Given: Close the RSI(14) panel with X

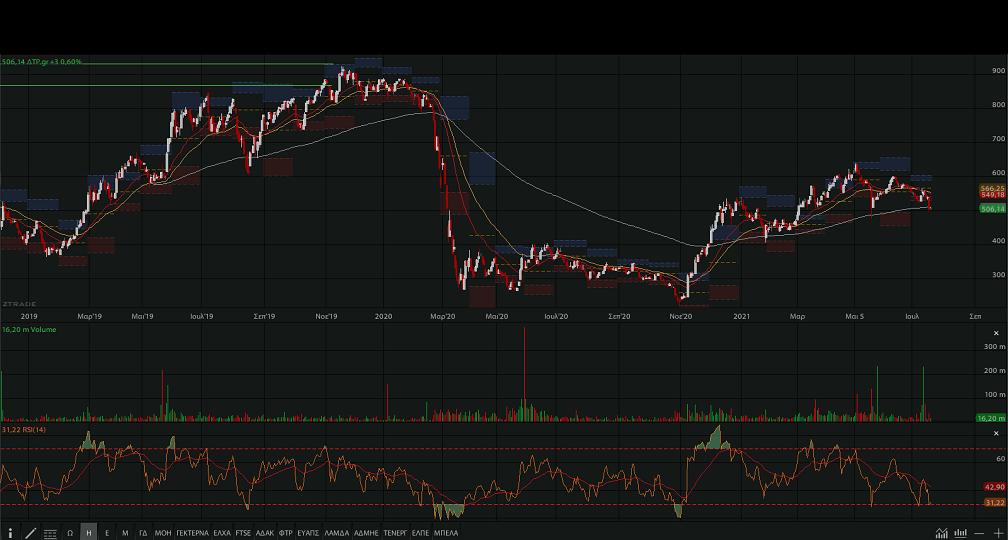Looking at the screenshot, I should click(995, 433).
